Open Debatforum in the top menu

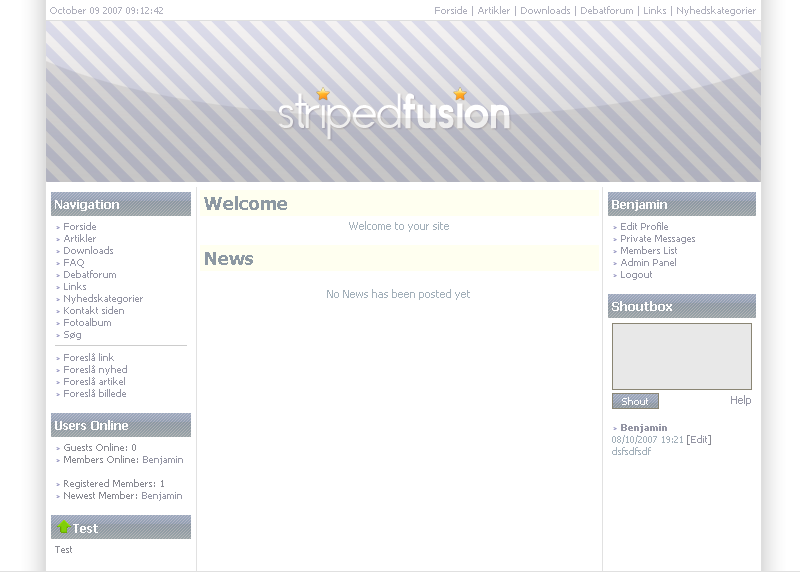pos(607,11)
